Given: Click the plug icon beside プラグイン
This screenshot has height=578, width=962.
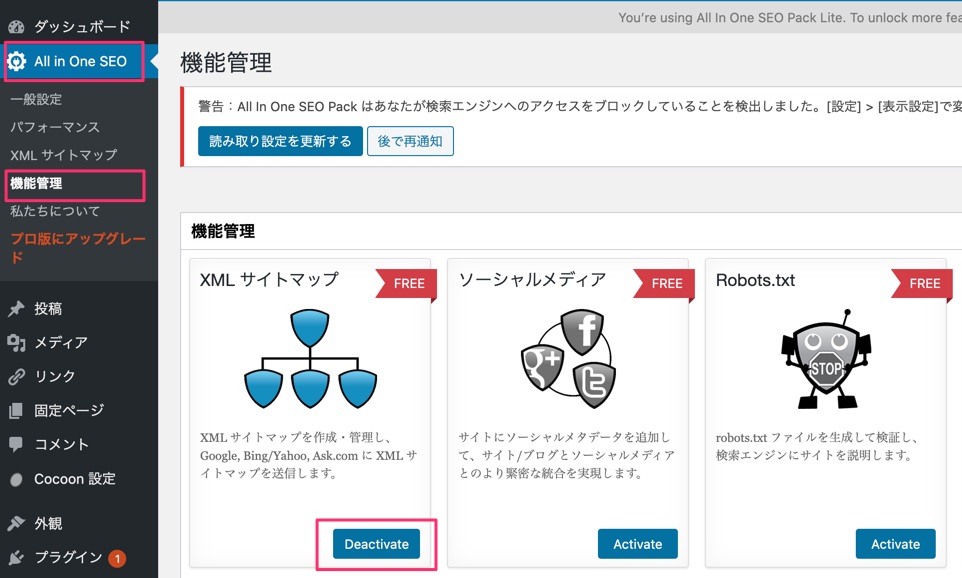Looking at the screenshot, I should (17, 557).
